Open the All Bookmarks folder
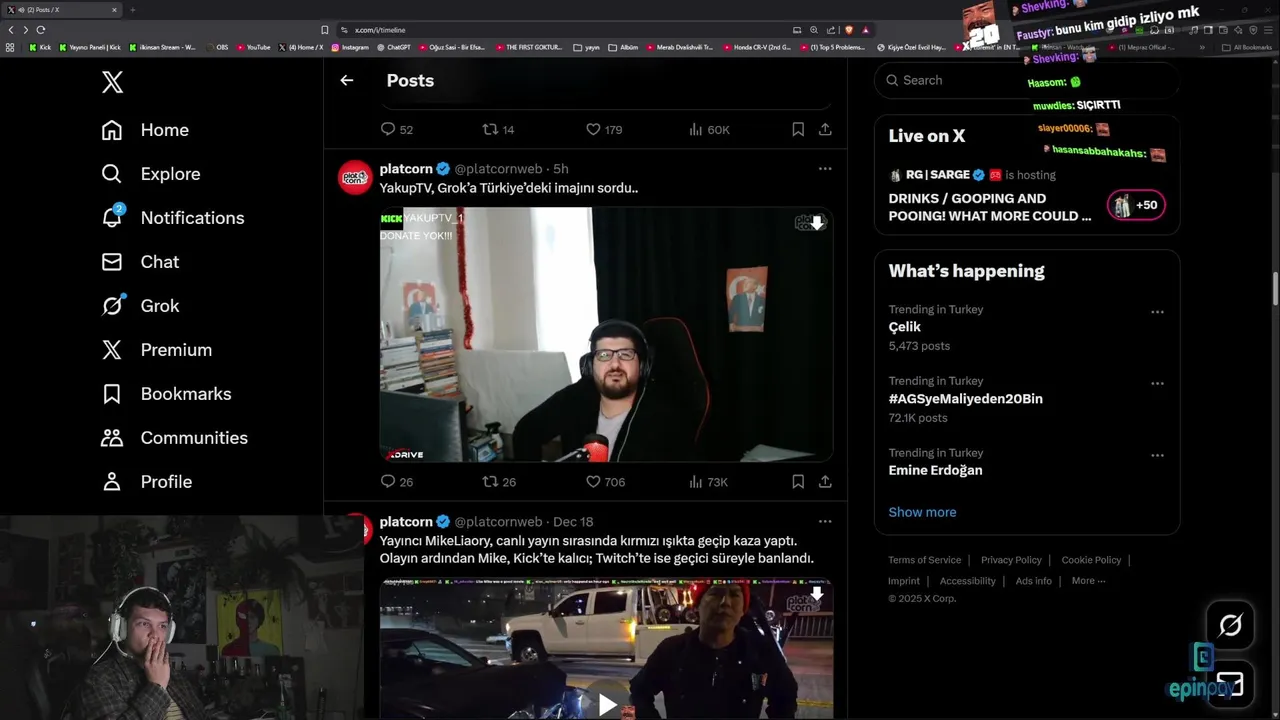1280x720 pixels. (1247, 47)
